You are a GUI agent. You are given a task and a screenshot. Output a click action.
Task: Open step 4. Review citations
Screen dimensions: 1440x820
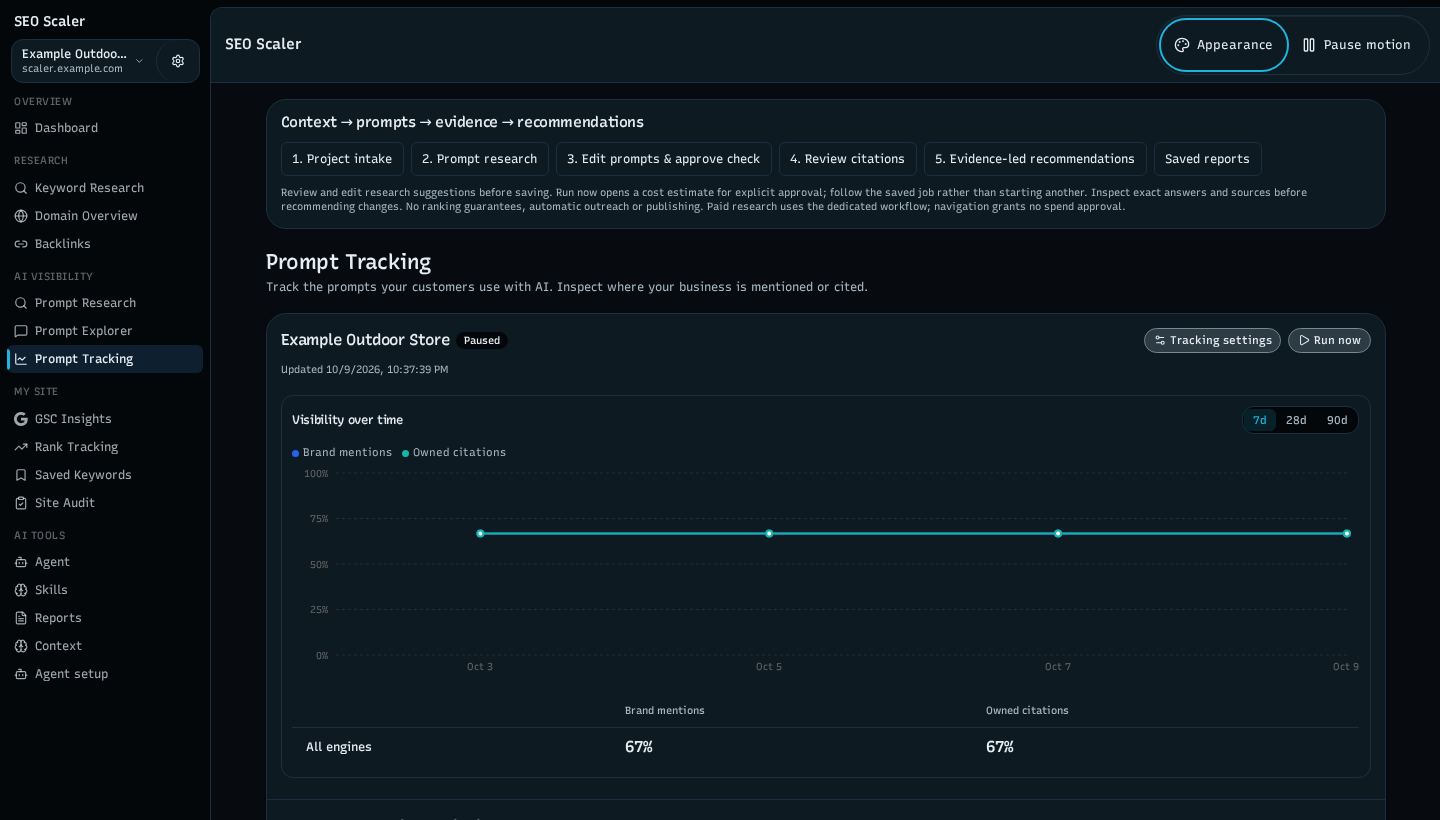coord(848,159)
